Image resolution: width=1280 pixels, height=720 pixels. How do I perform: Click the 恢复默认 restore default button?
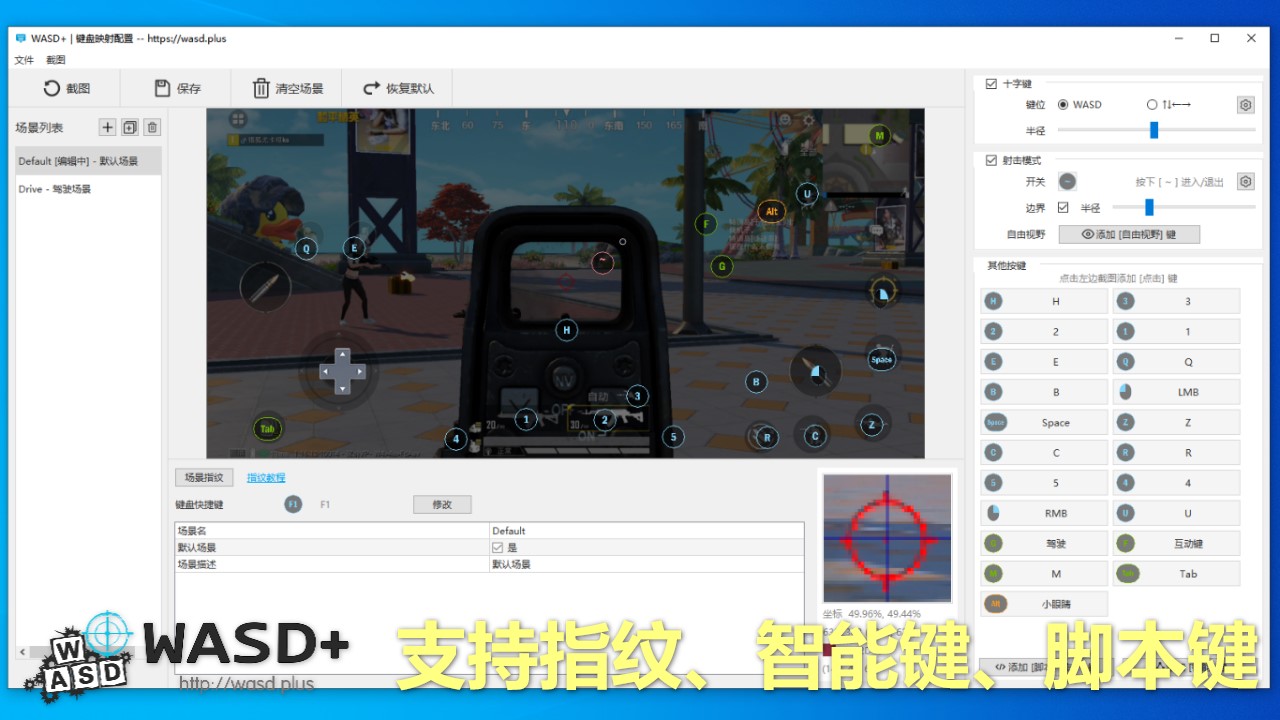pos(398,88)
